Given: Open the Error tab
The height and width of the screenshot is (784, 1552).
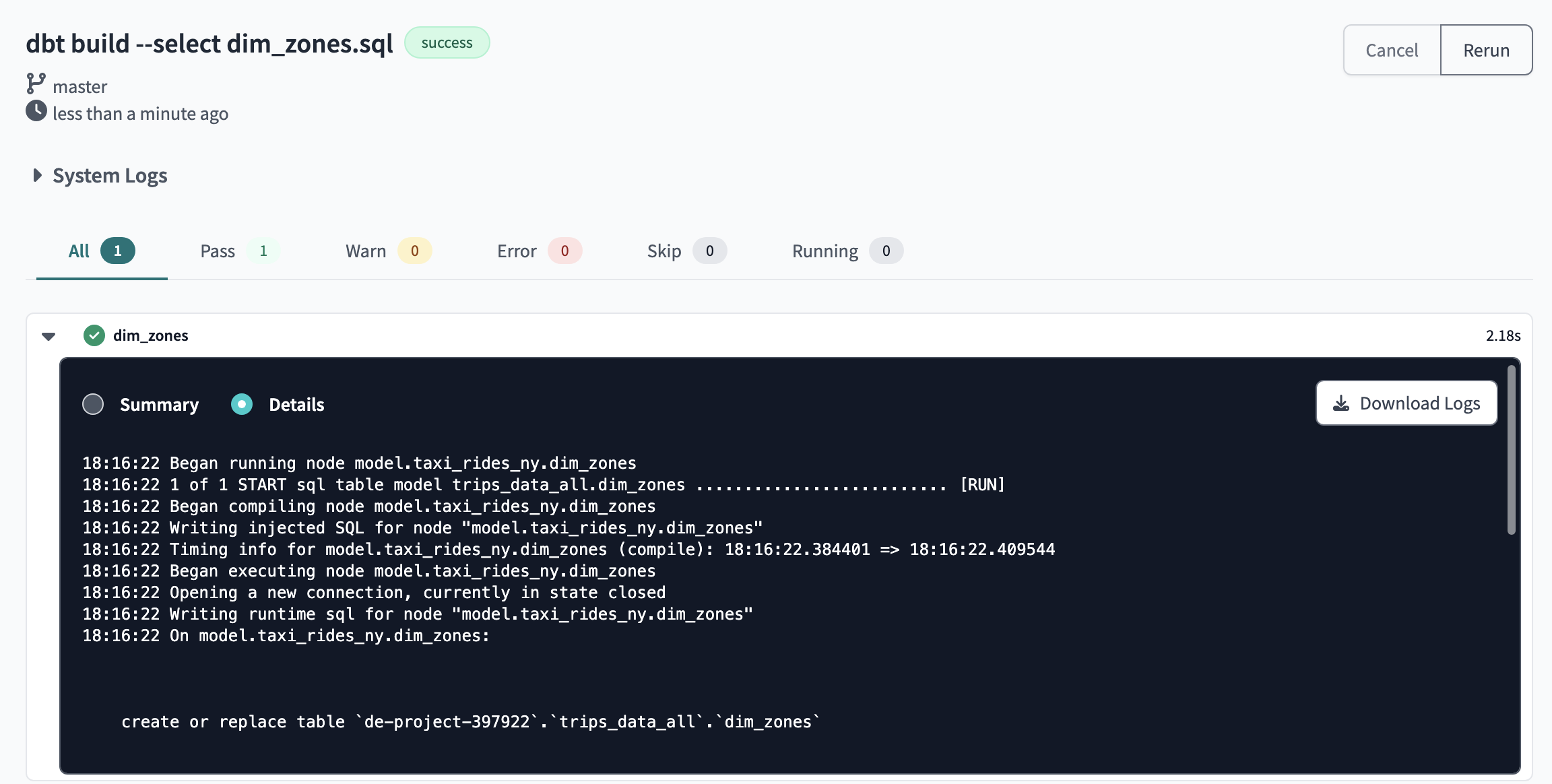Looking at the screenshot, I should pyautogui.click(x=539, y=251).
